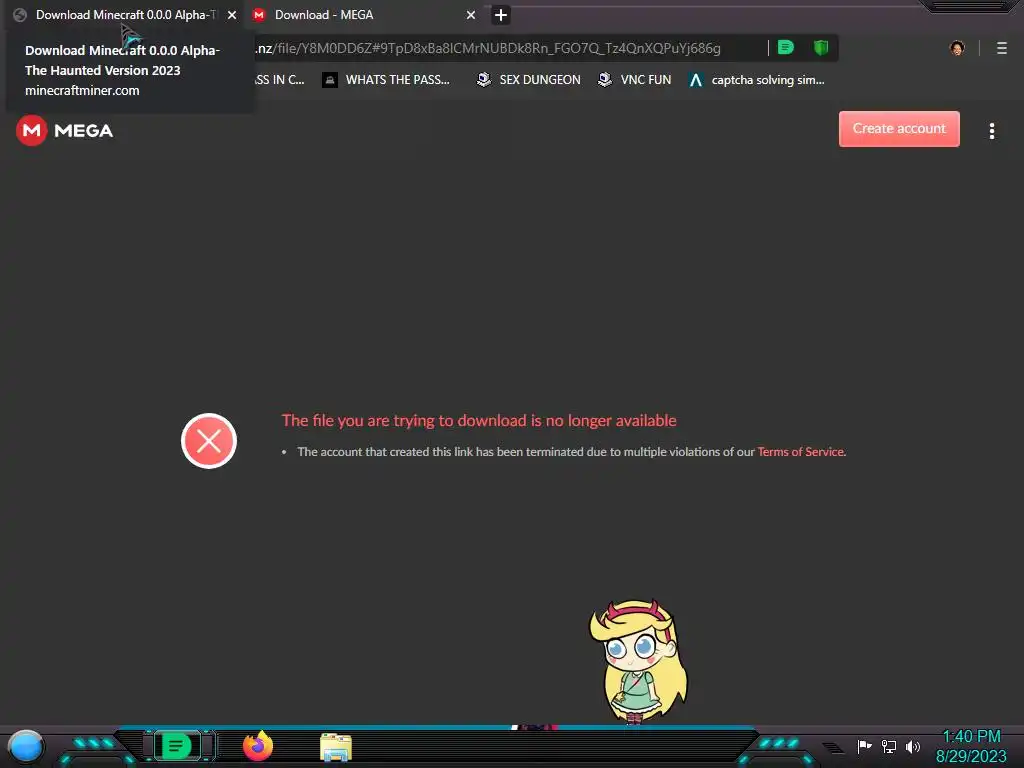Open the green browser app on taskbar
Screen dimensions: 1024x768
(x=175, y=746)
